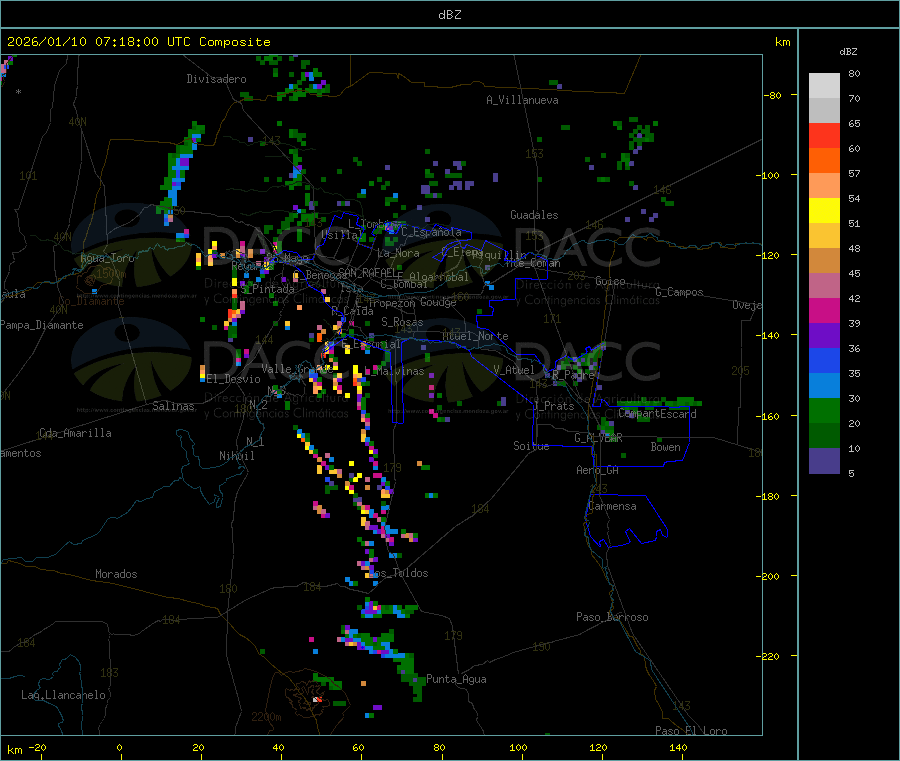
Task: Click the Nihuil label on map
Action: click(x=236, y=456)
